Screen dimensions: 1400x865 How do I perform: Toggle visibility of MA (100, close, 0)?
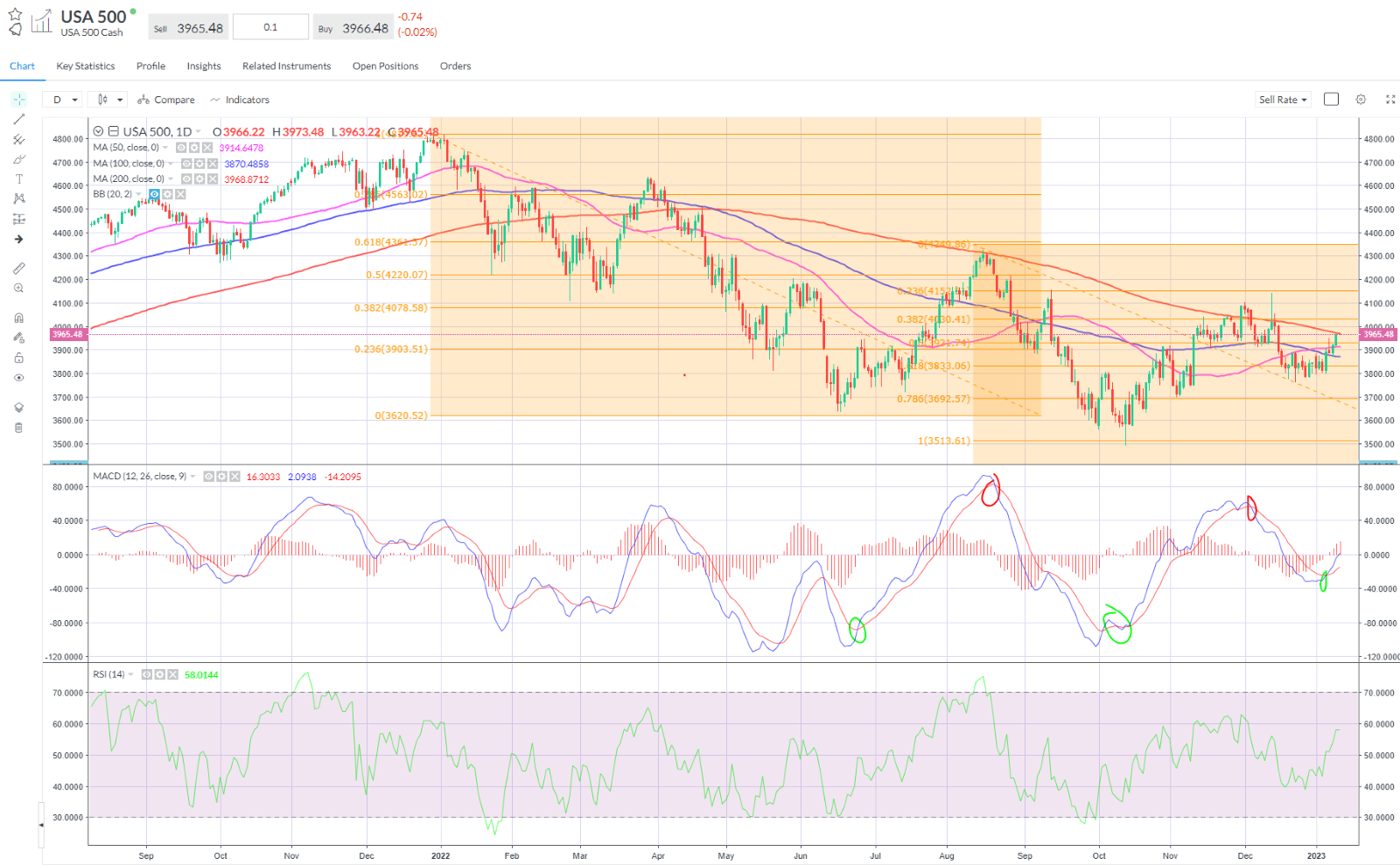[186, 164]
